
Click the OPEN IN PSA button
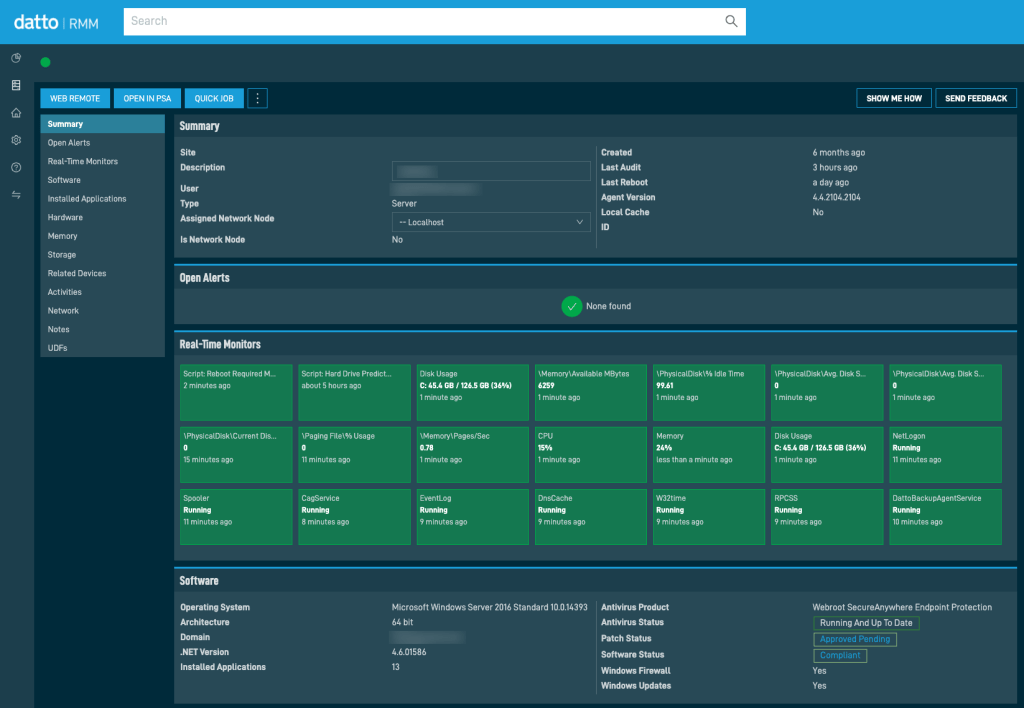coord(147,98)
